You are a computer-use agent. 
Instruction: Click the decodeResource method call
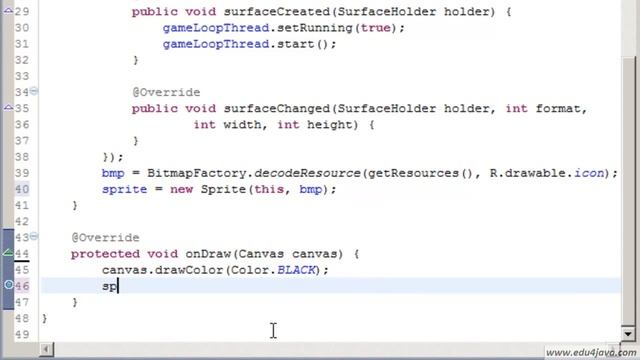[x=307, y=173]
